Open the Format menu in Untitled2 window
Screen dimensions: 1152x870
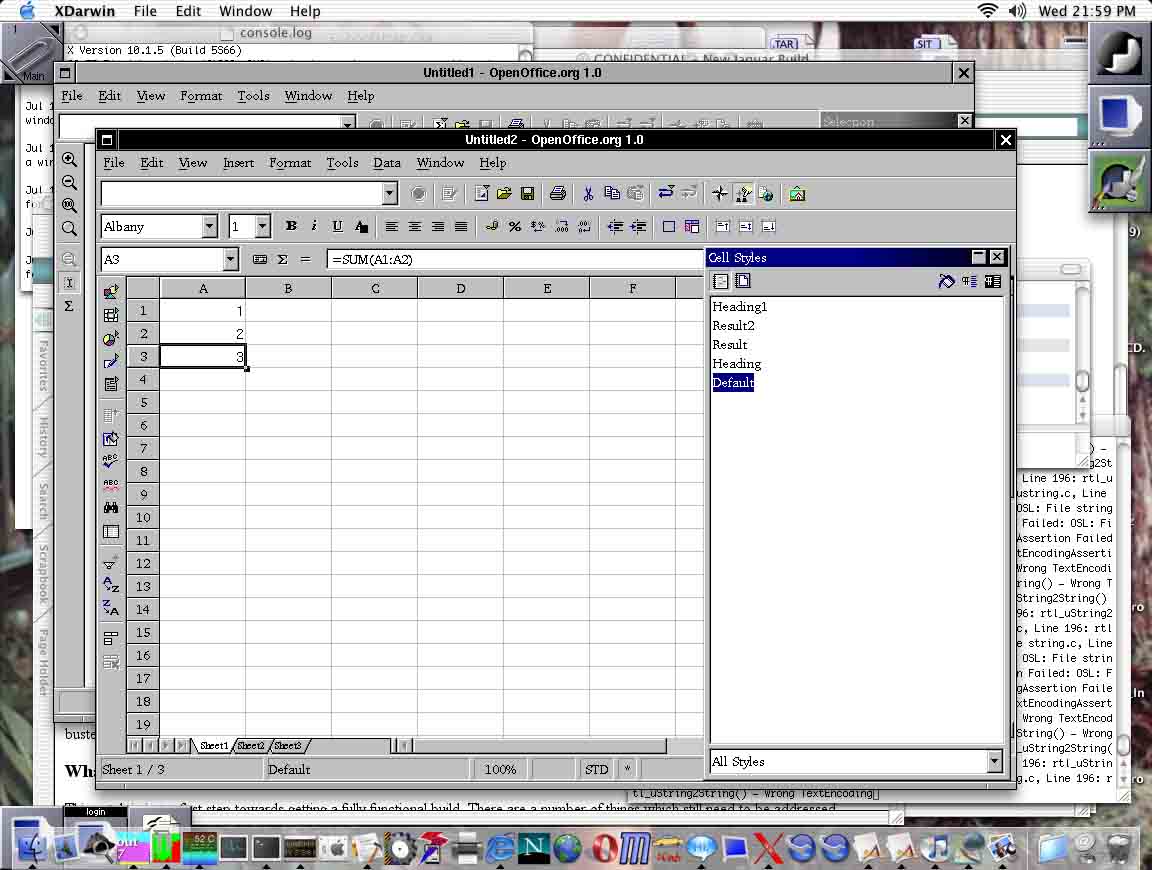pyautogui.click(x=289, y=163)
